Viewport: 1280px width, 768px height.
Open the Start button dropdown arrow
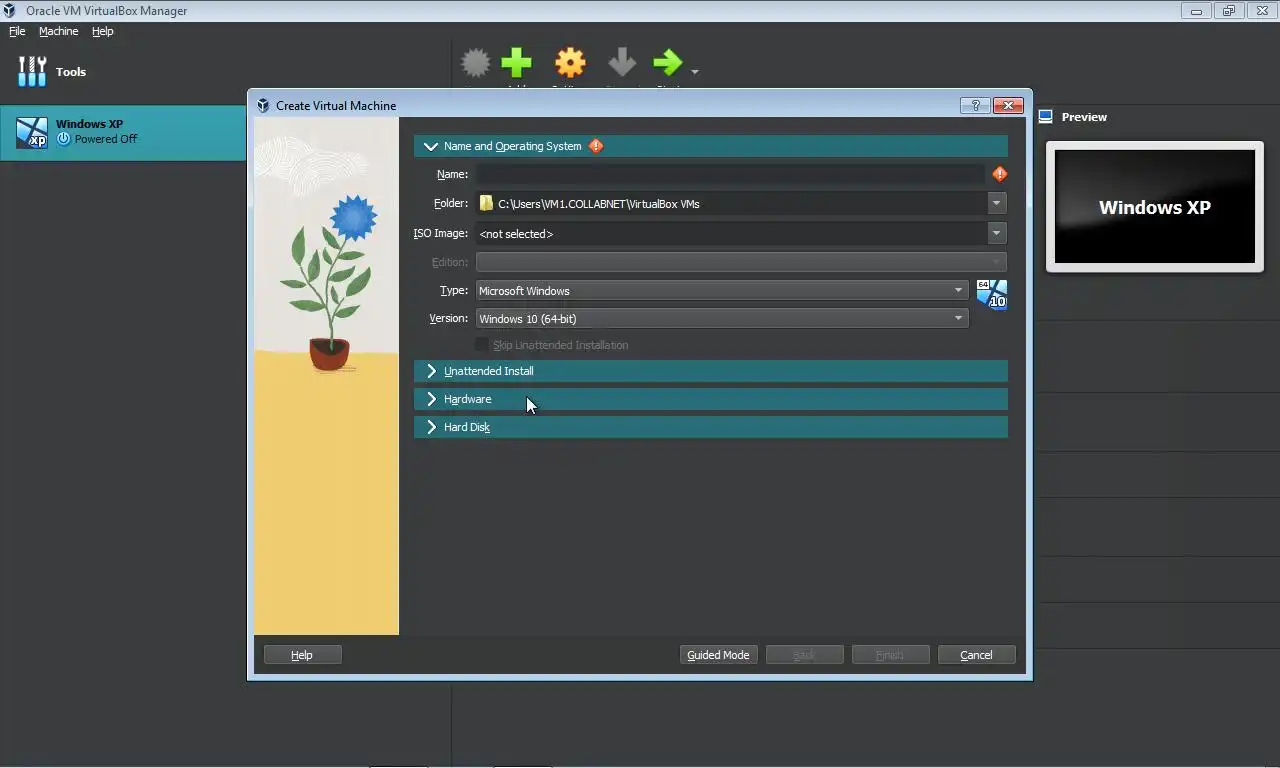pos(695,71)
